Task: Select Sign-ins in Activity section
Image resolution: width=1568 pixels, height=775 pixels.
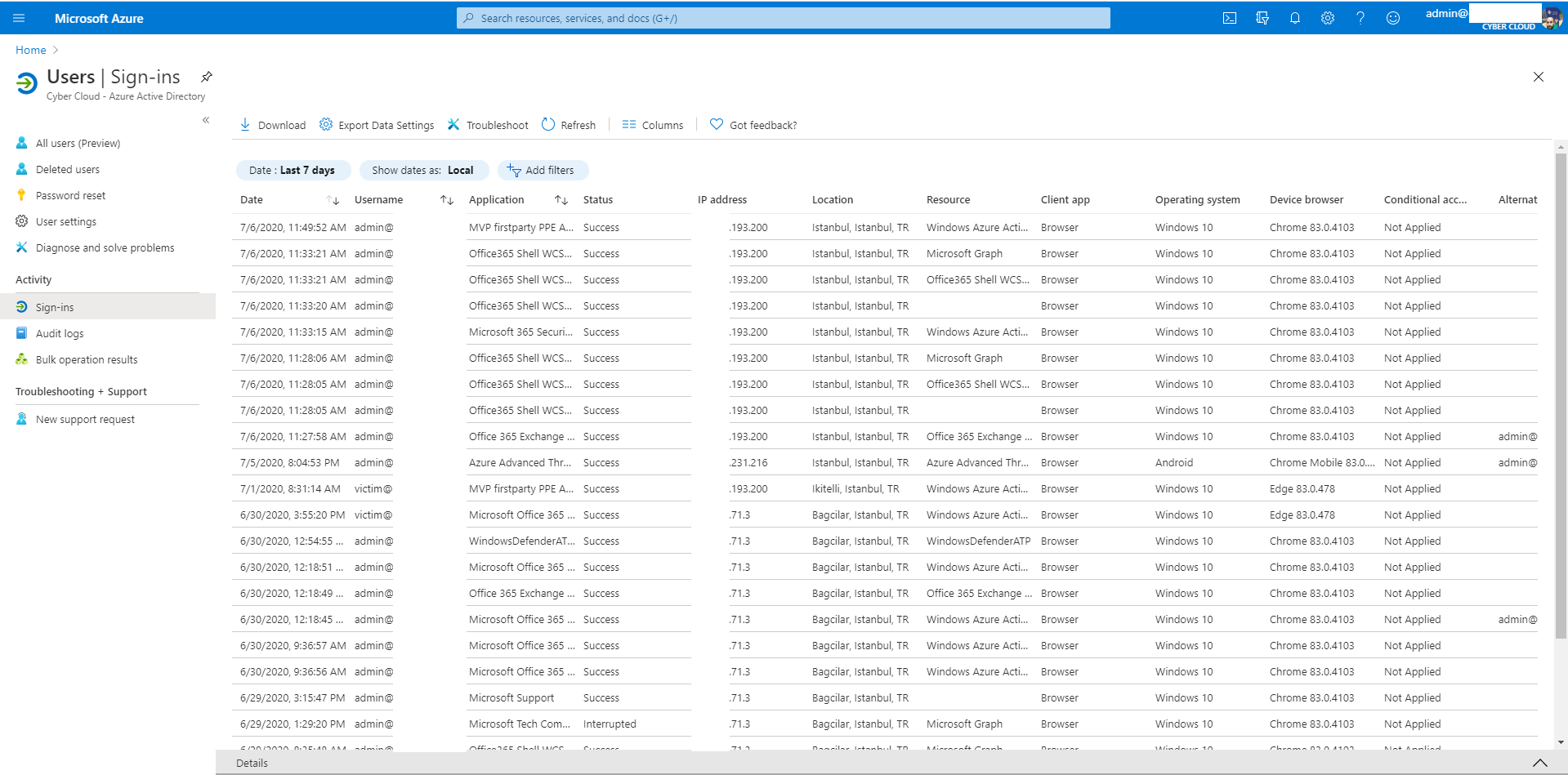Action: click(108, 307)
